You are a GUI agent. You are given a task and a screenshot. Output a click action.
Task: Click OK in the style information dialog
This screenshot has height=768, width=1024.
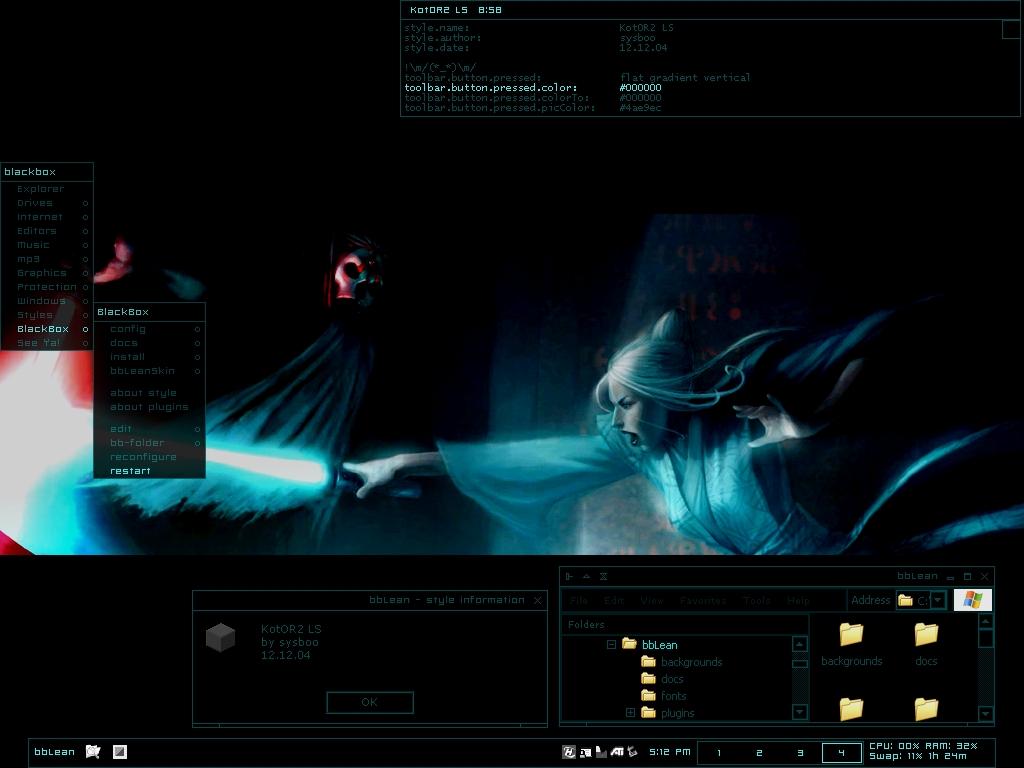tap(370, 702)
